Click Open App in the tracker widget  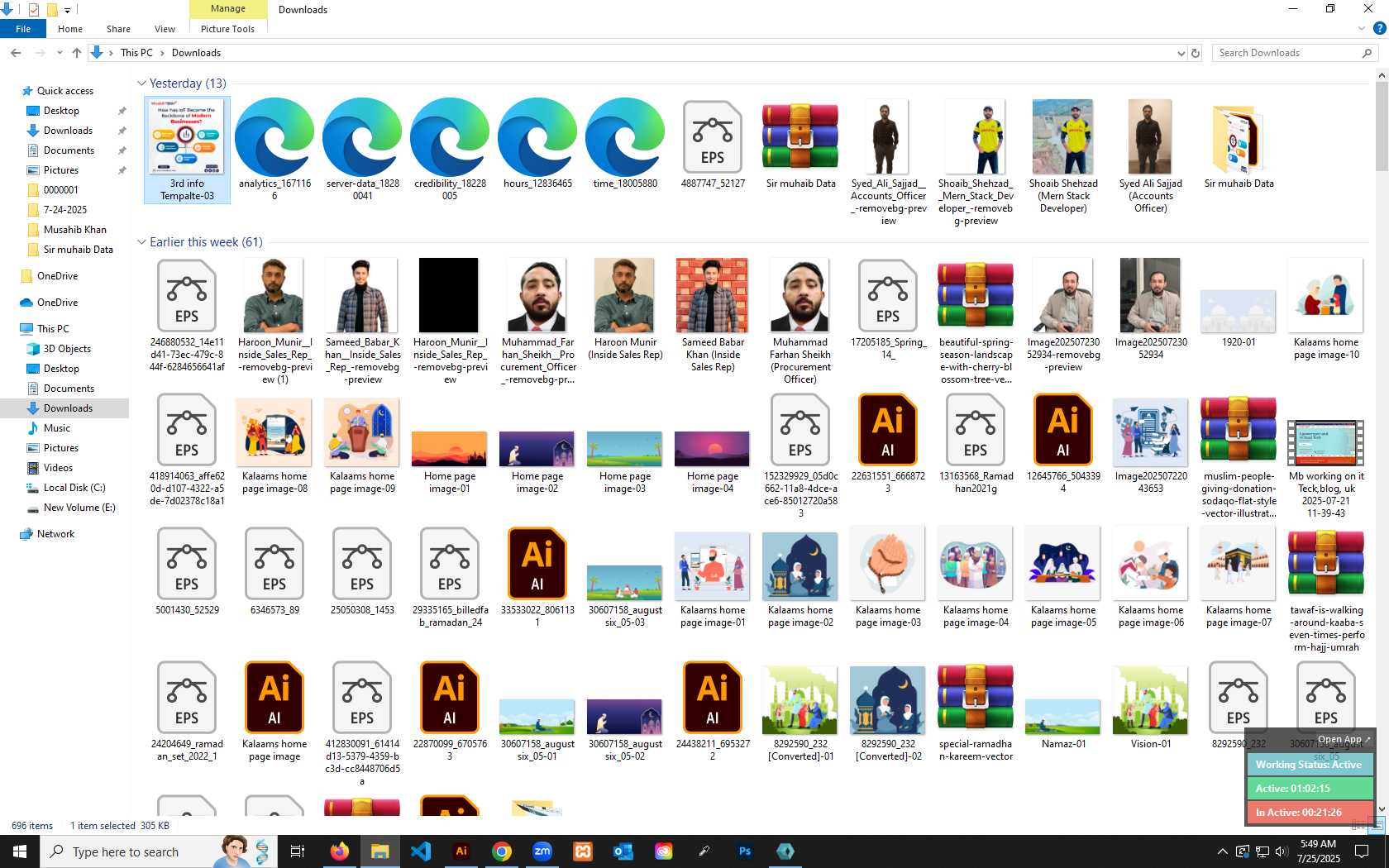1344,739
